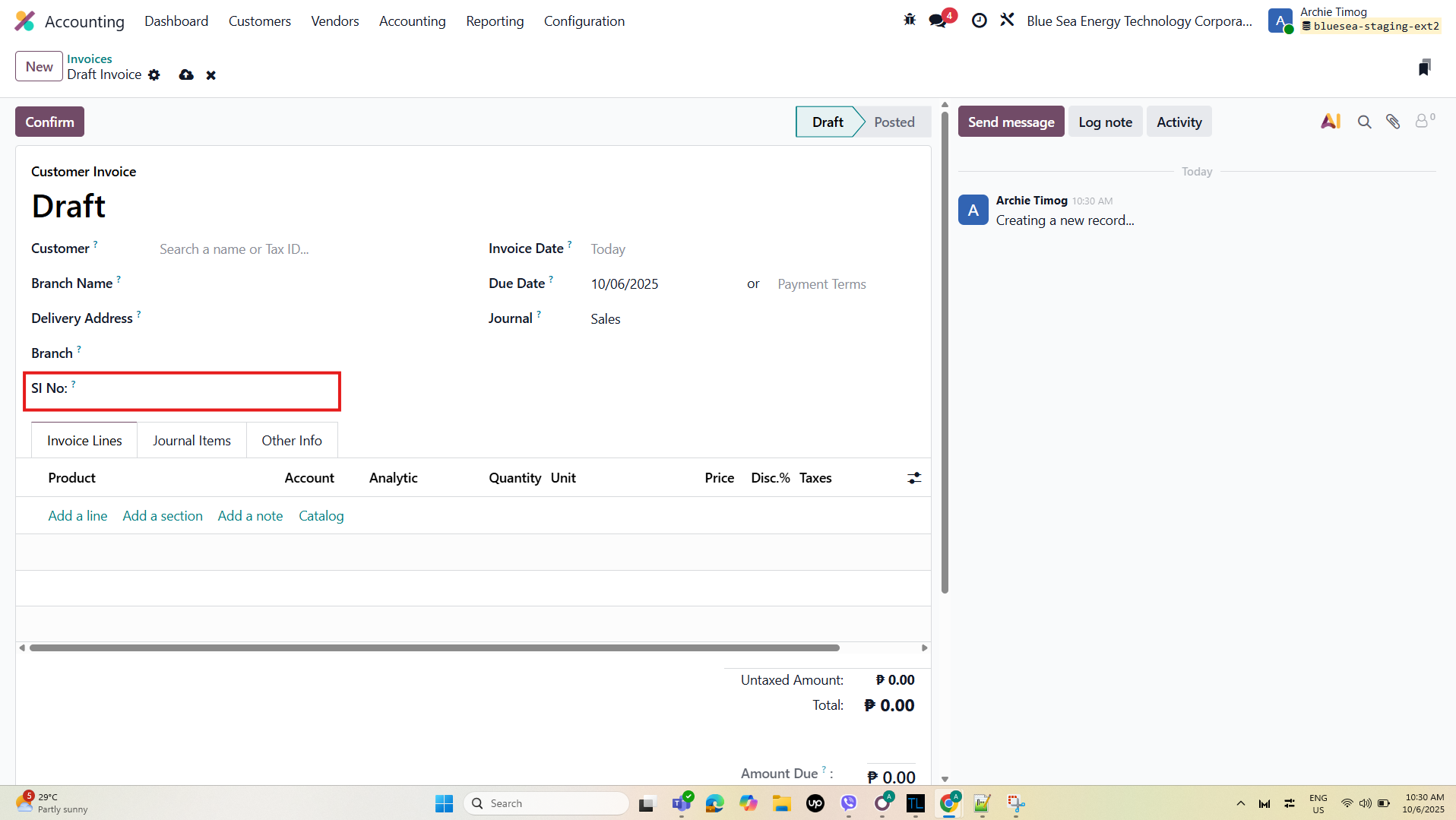Viewport: 1456px width, 820px height.
Task: Click the paperclip attachments icon in chatter
Action: (x=1393, y=122)
